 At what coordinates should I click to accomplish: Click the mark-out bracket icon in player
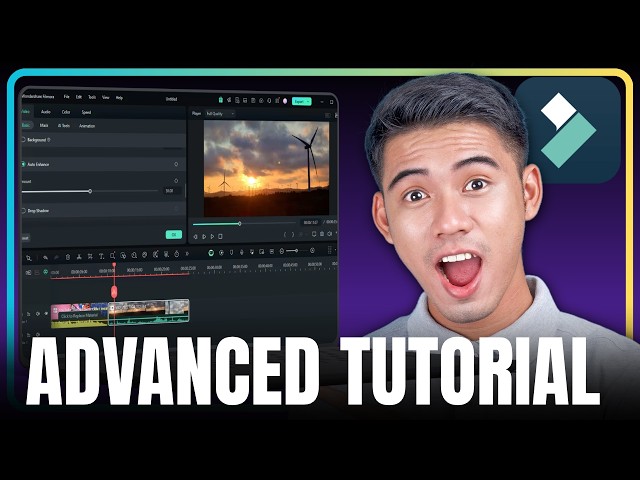point(292,235)
